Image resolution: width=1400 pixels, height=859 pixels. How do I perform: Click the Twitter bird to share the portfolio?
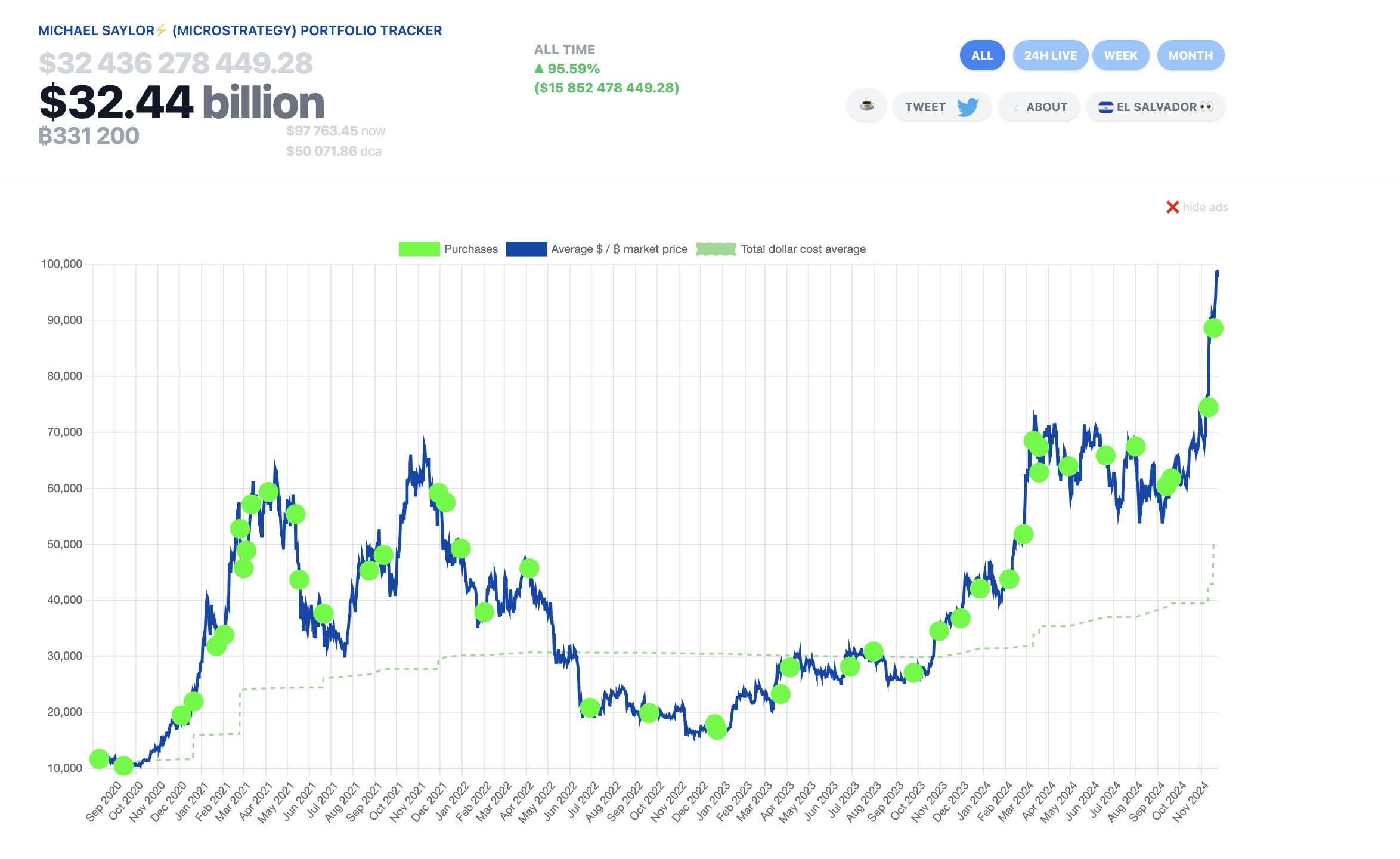(967, 107)
